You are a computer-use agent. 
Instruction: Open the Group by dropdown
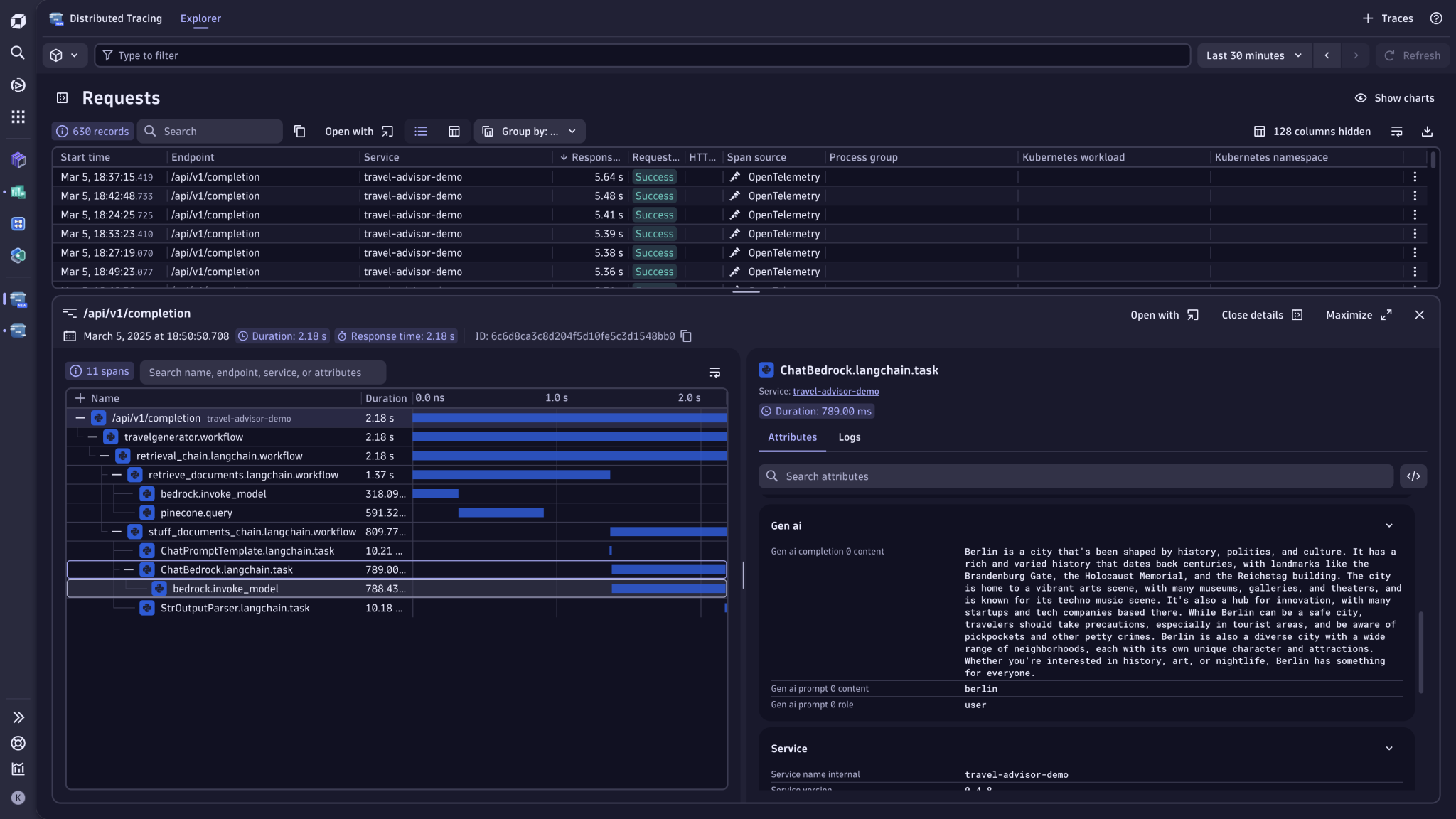[x=528, y=131]
